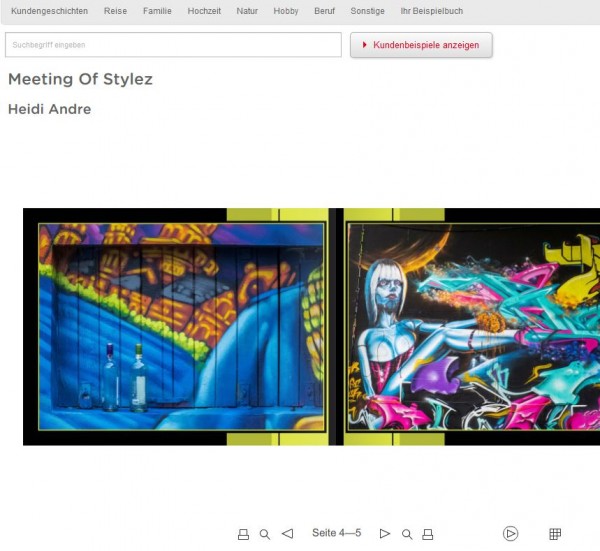
Task: Open the Beruf category
Action: [x=324, y=11]
